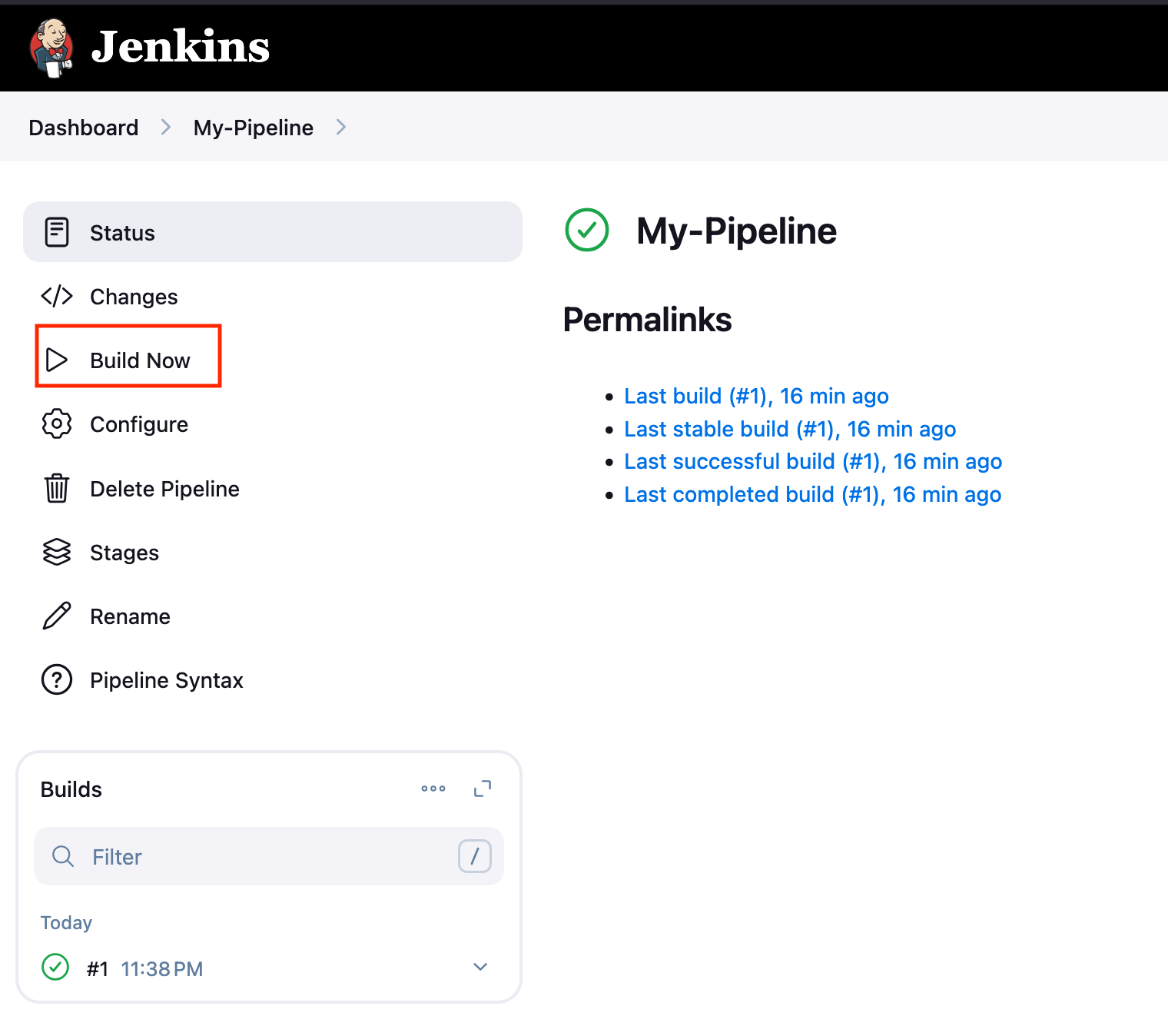This screenshot has height=1036, width=1168.
Task: Click the Rename pencil icon
Action: (57, 616)
